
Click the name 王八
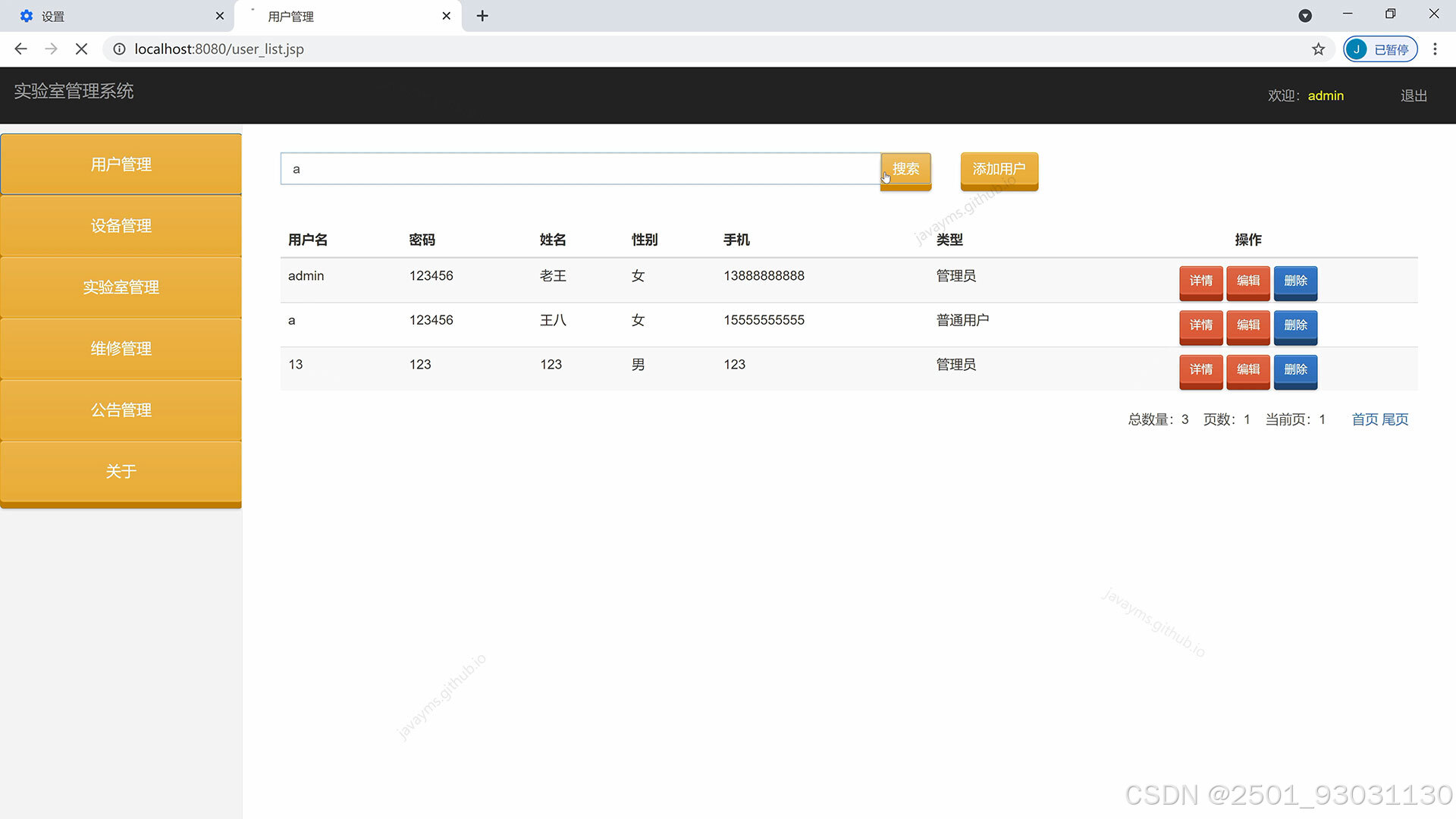[x=553, y=320]
